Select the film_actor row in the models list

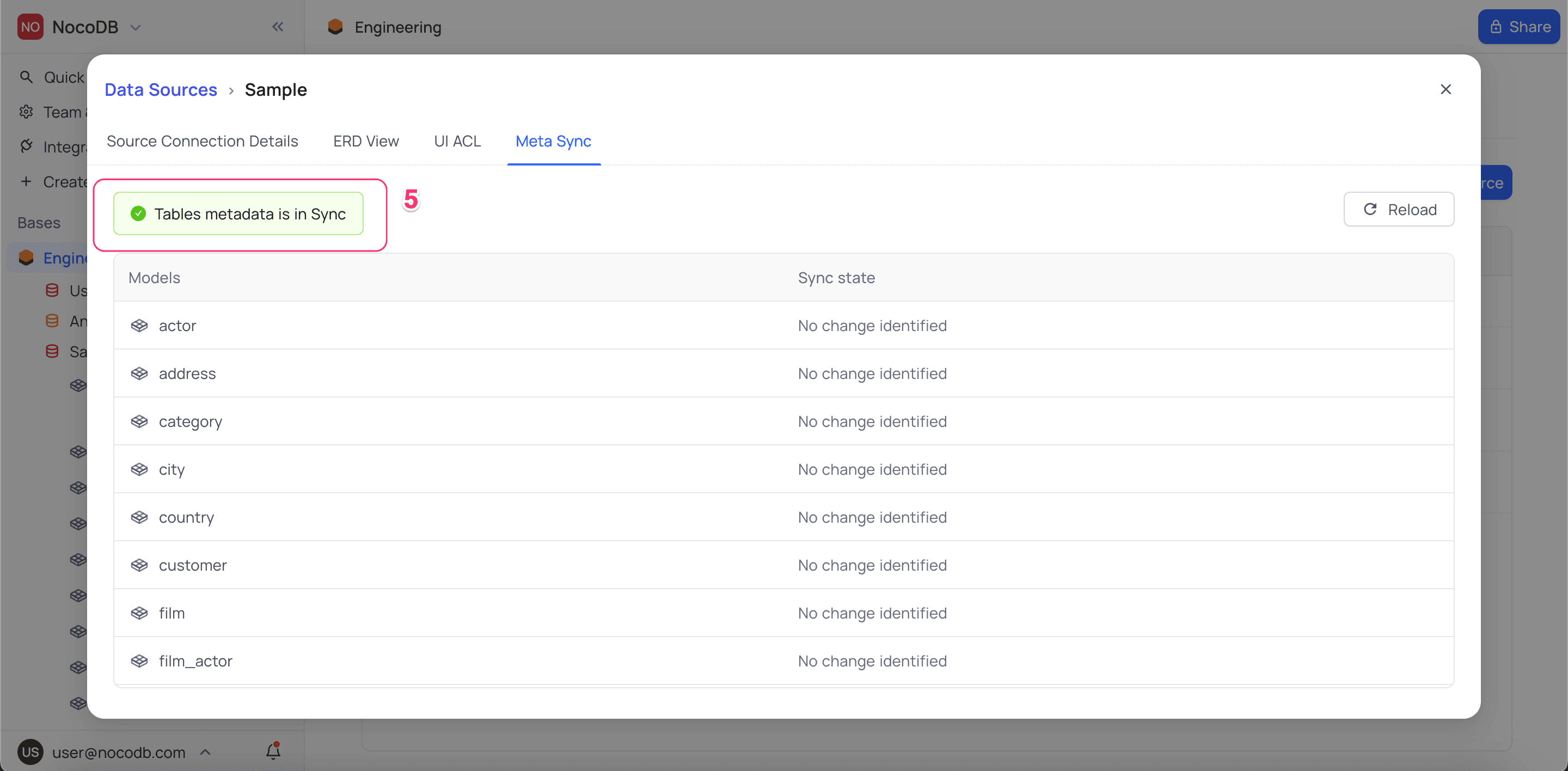(195, 661)
